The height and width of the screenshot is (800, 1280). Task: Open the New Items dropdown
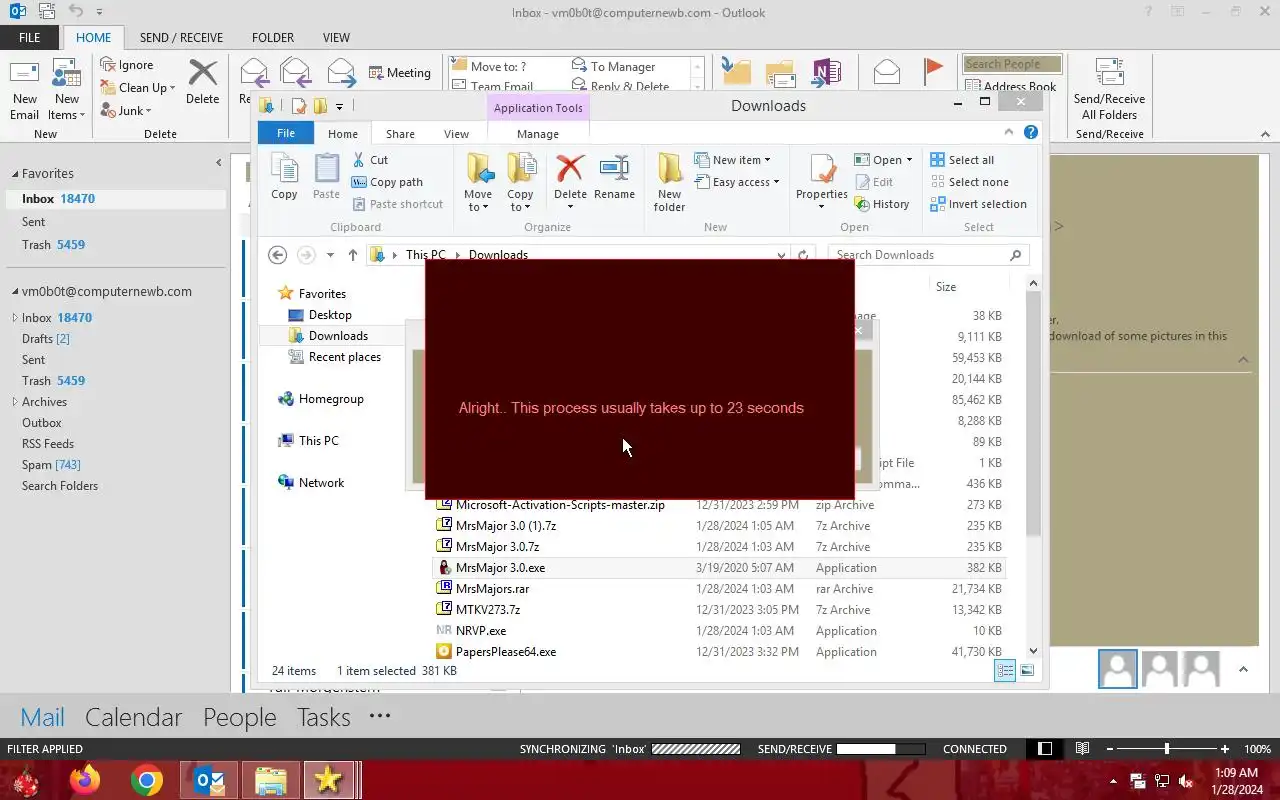(x=66, y=90)
